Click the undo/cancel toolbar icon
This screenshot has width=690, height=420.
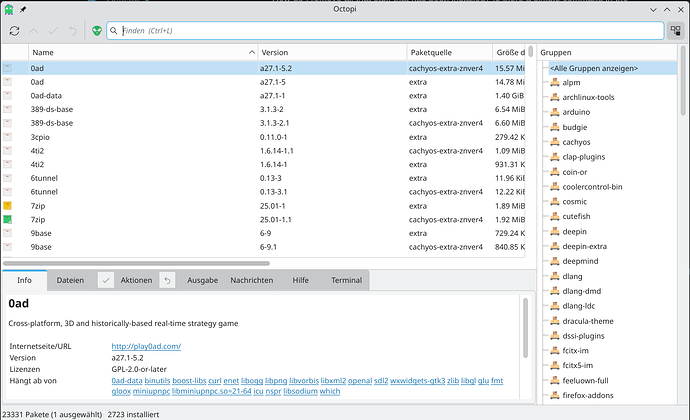point(73,31)
